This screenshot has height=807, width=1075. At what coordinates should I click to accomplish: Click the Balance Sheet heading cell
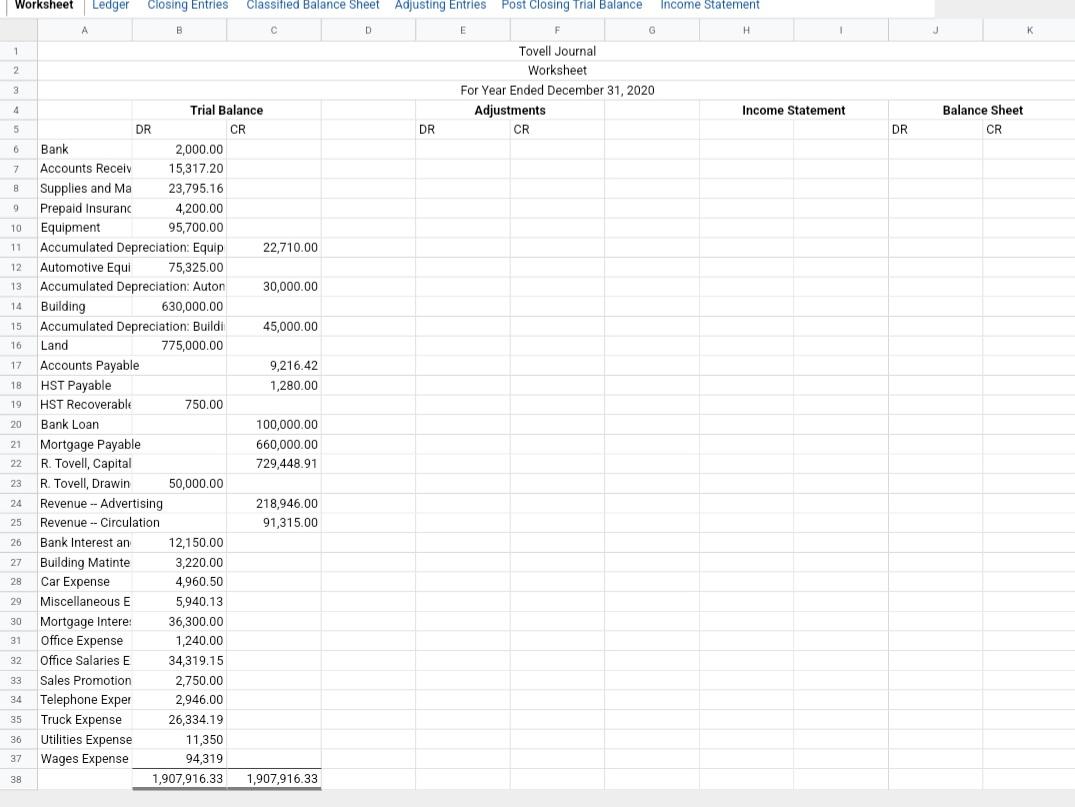pos(982,110)
